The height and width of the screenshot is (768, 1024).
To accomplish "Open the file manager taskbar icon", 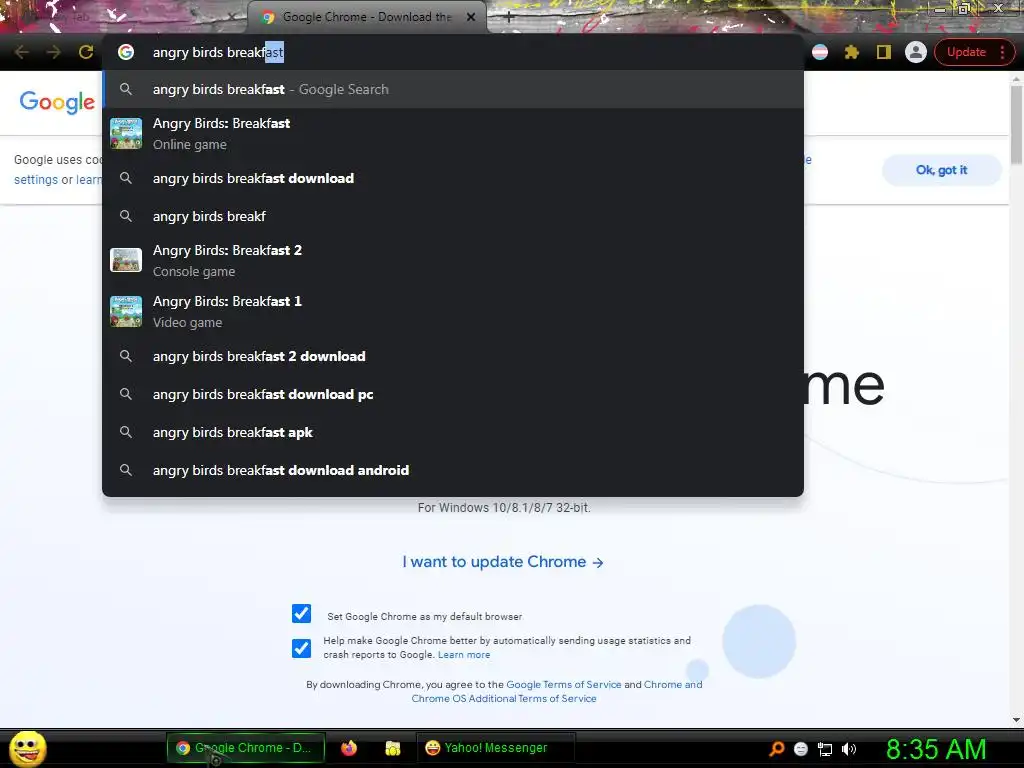I will pyautogui.click(x=392, y=748).
